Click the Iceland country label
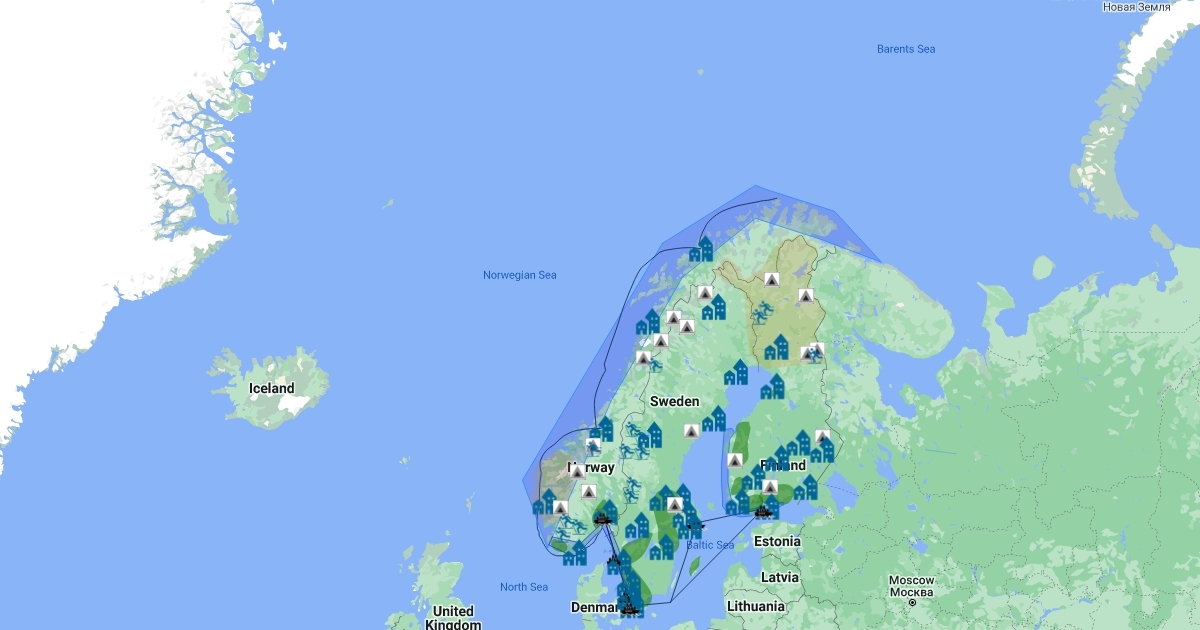The width and height of the screenshot is (1200, 630). (272, 388)
